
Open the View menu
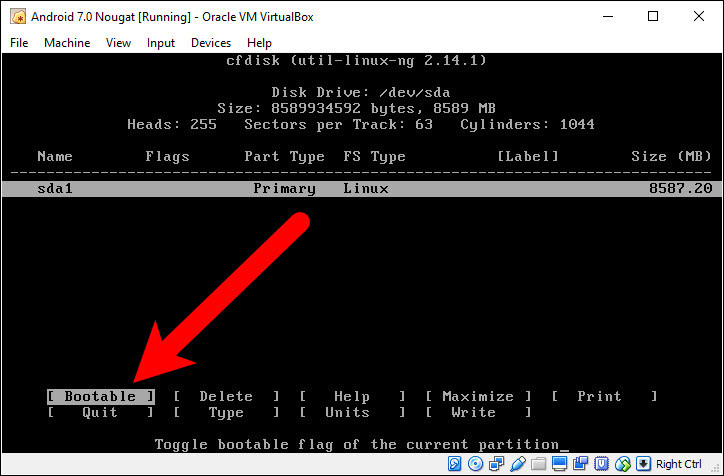pyautogui.click(x=118, y=43)
